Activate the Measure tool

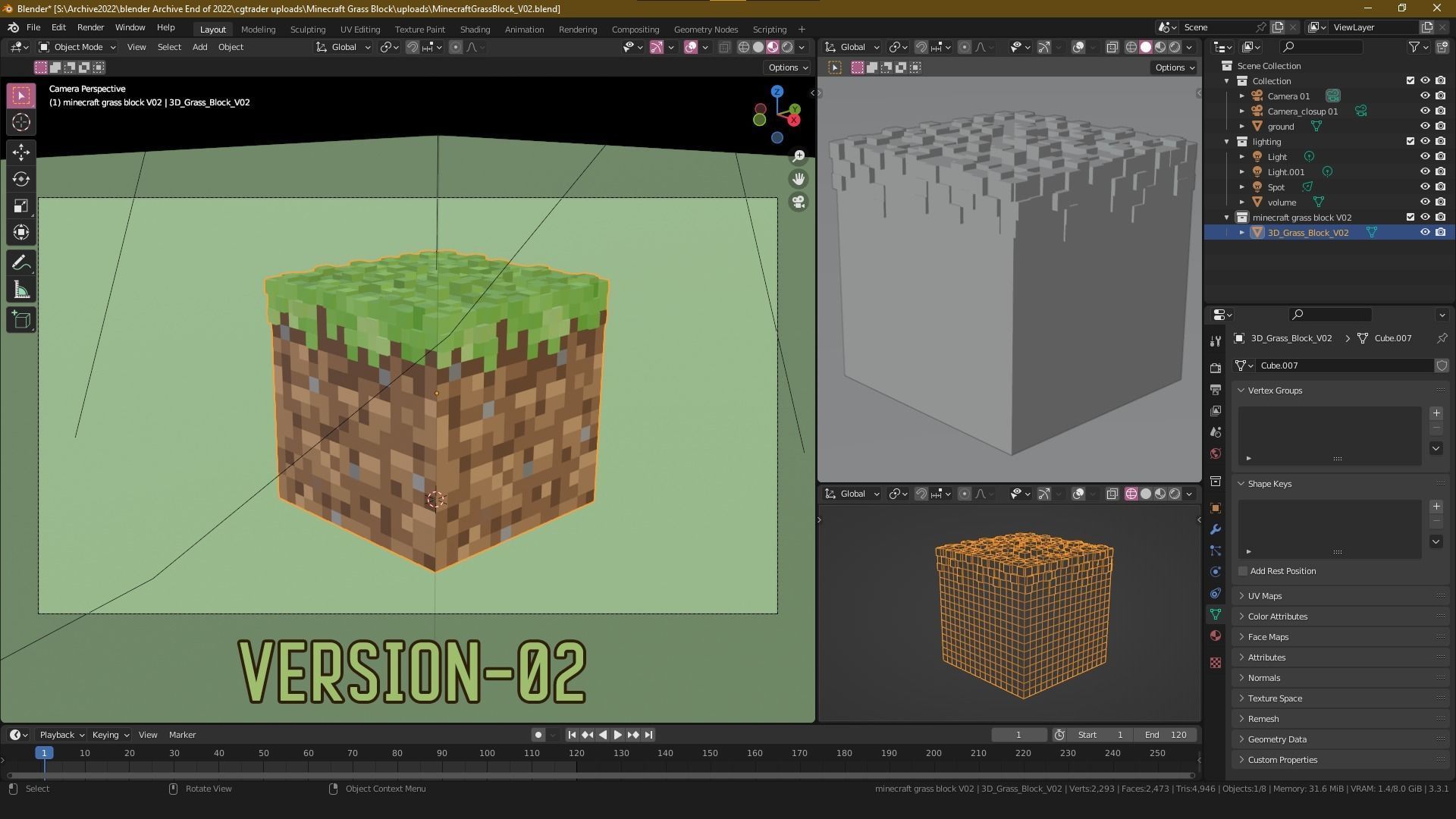(20, 289)
